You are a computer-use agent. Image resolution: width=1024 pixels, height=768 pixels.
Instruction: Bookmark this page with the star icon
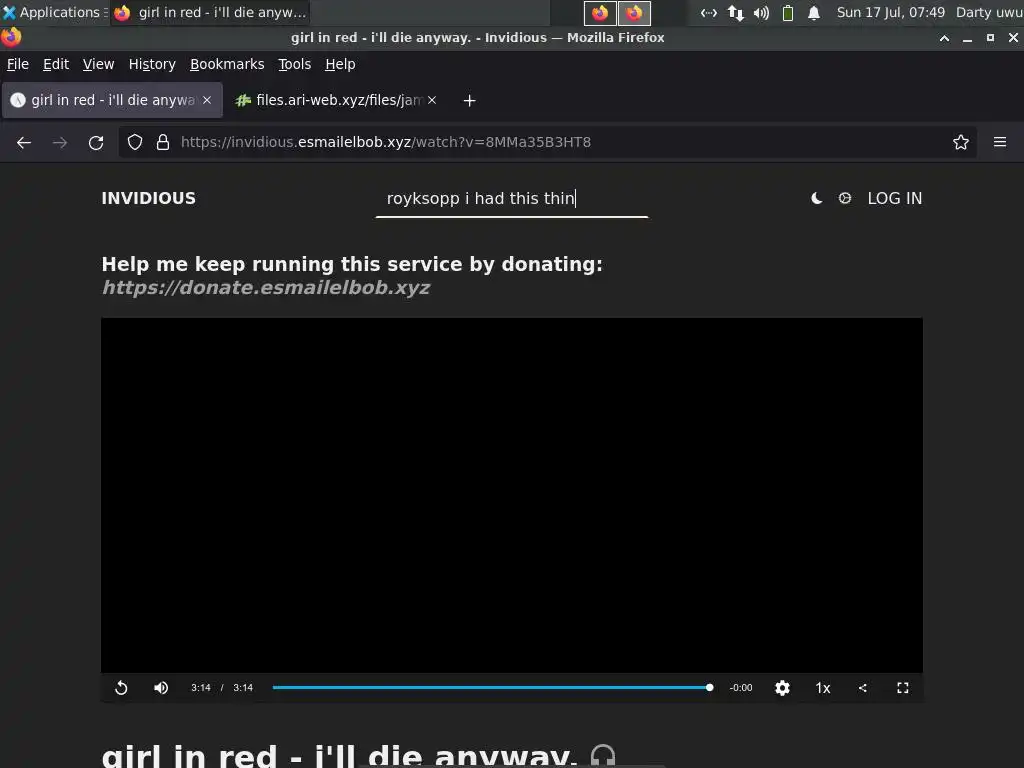coord(961,142)
